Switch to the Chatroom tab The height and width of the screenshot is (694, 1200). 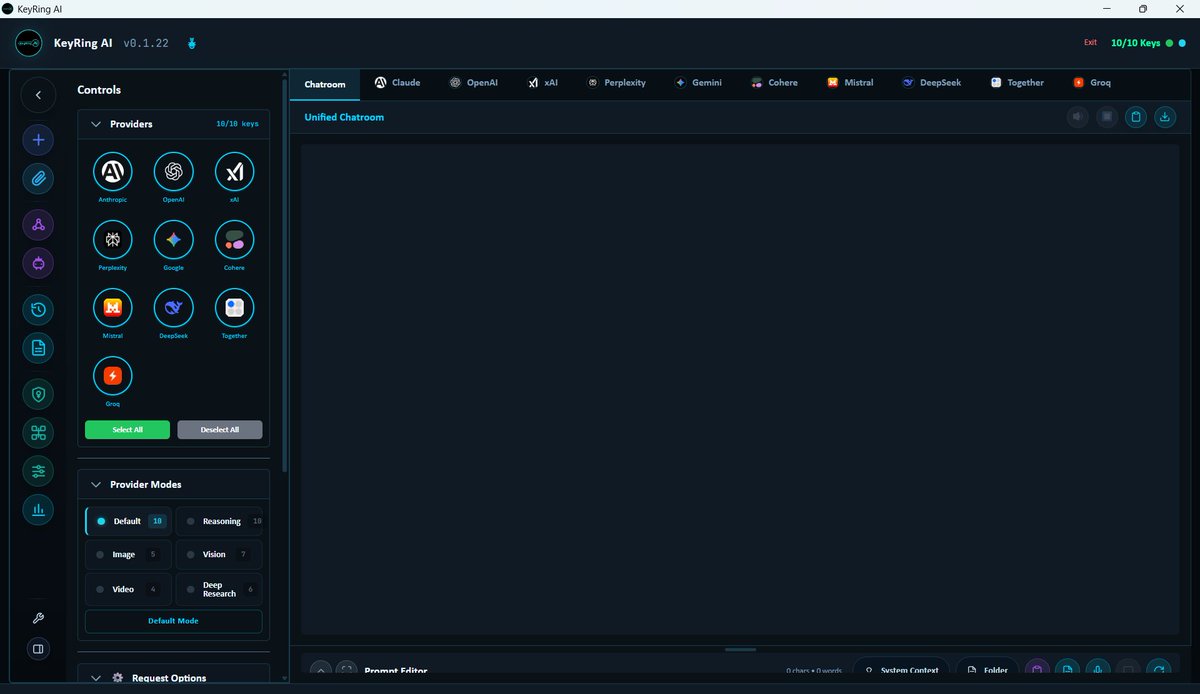pyautogui.click(x=325, y=84)
